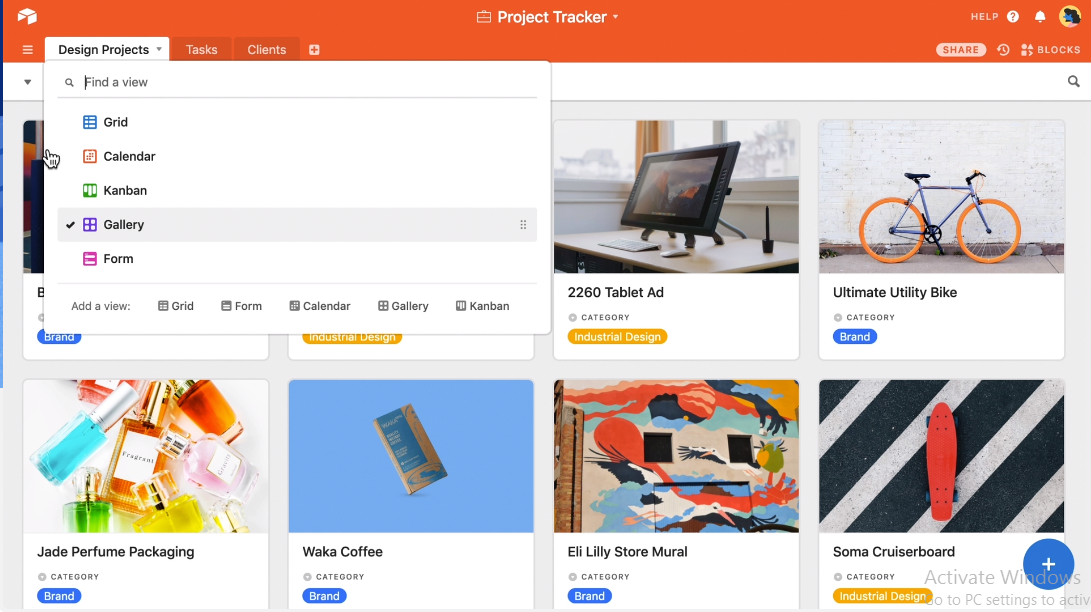Click Brand tag on Waka Coffee
The height and width of the screenshot is (612, 1091).
point(324,596)
